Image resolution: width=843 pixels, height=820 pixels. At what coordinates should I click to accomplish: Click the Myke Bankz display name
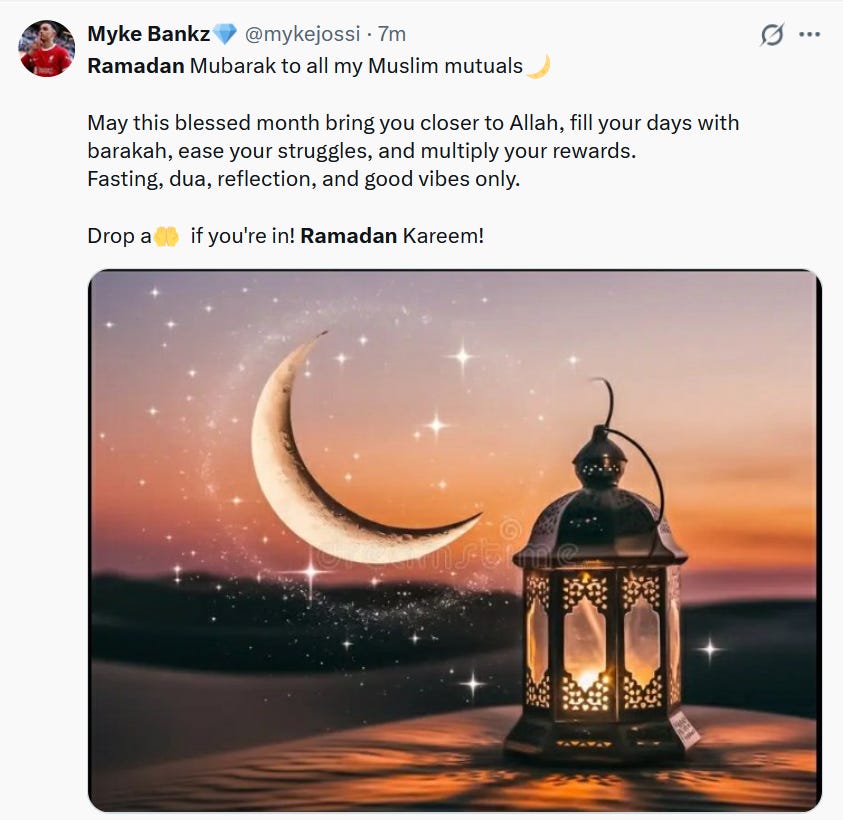(149, 34)
